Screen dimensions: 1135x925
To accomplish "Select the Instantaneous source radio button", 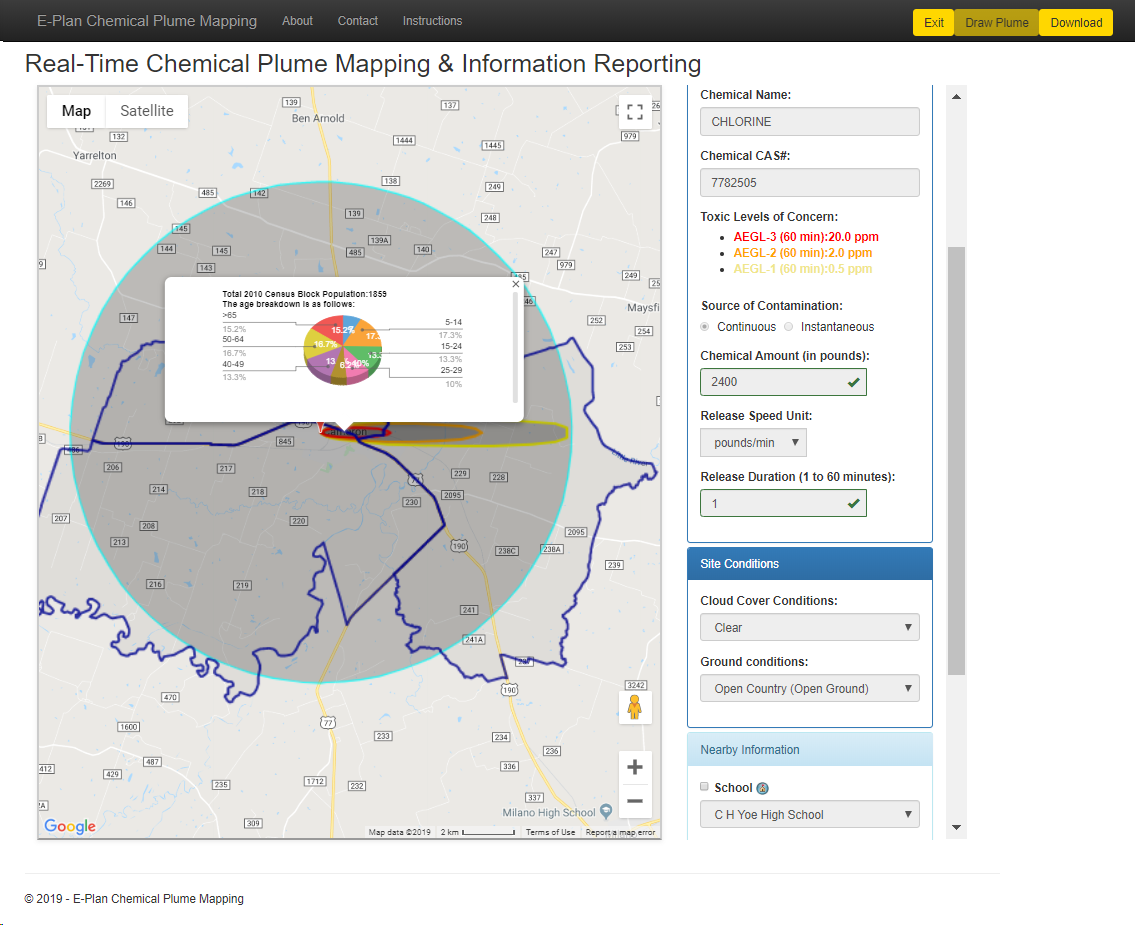I will (789, 327).
